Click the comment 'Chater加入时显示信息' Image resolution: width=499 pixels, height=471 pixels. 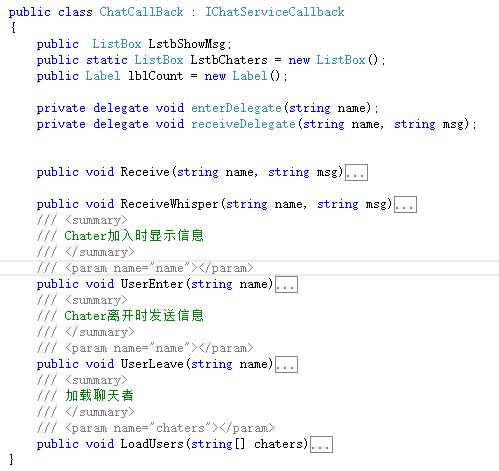tap(134, 236)
